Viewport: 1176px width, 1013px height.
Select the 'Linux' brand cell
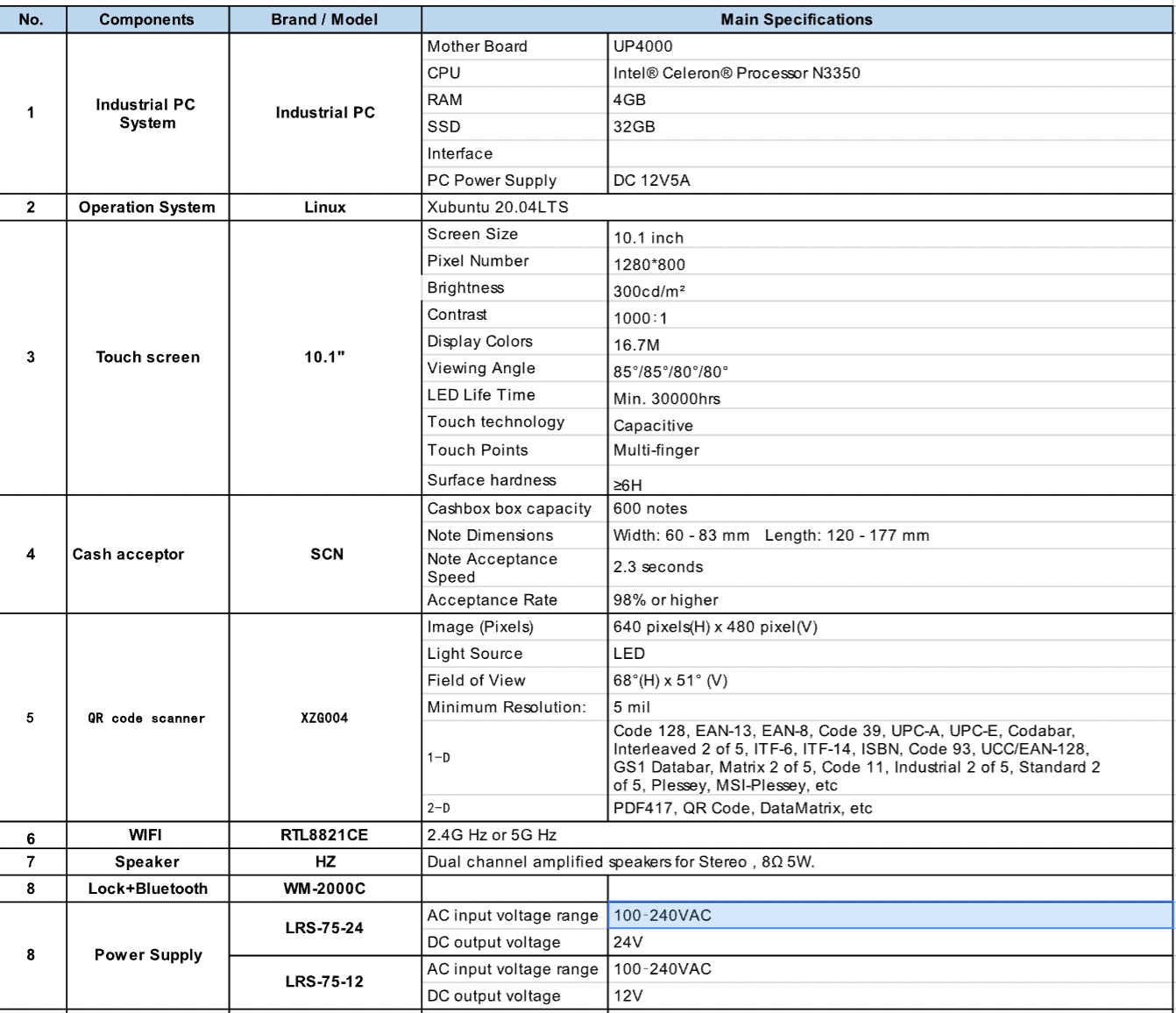click(325, 208)
